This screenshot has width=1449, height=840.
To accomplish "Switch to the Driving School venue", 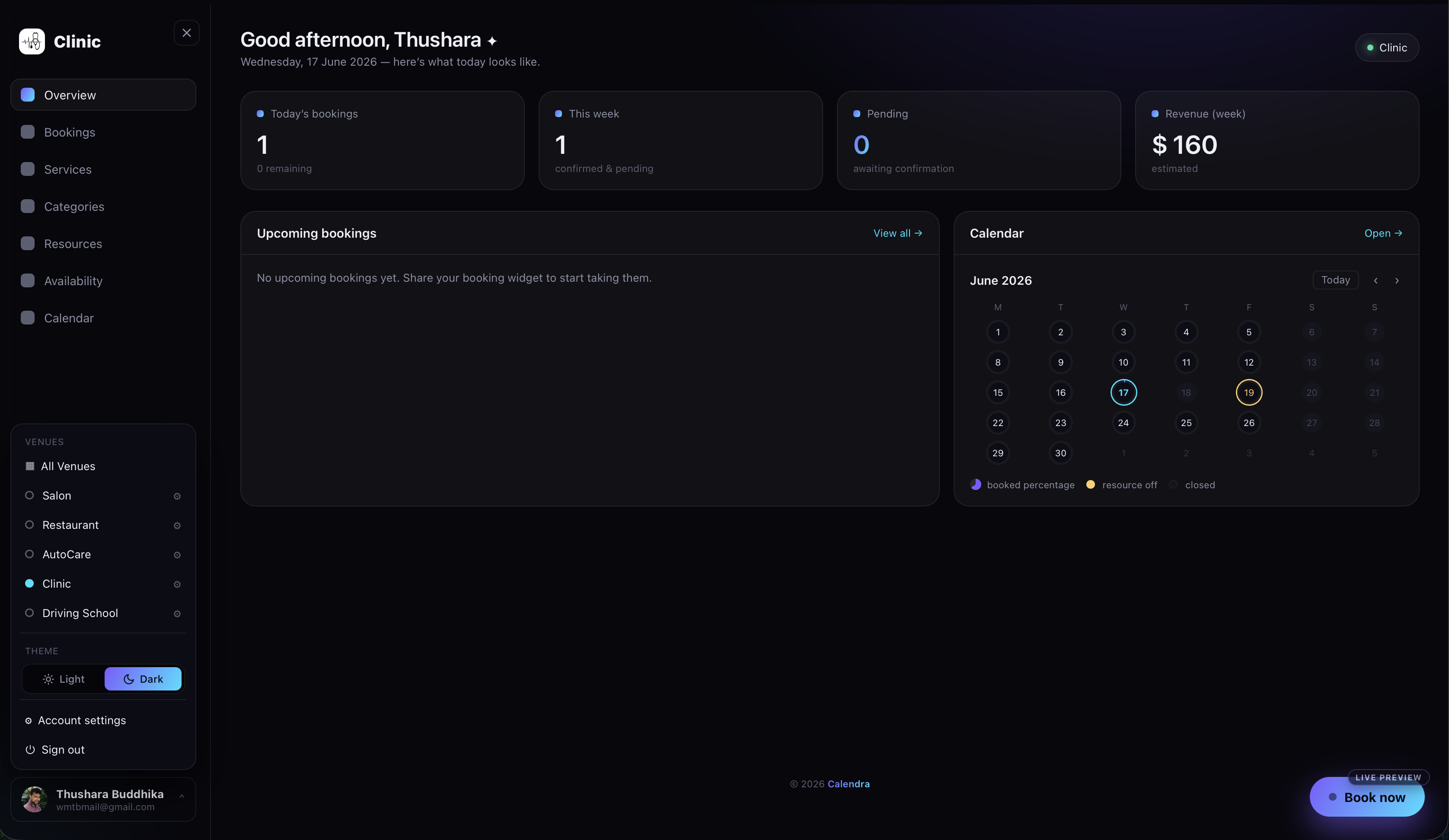I will point(95,613).
